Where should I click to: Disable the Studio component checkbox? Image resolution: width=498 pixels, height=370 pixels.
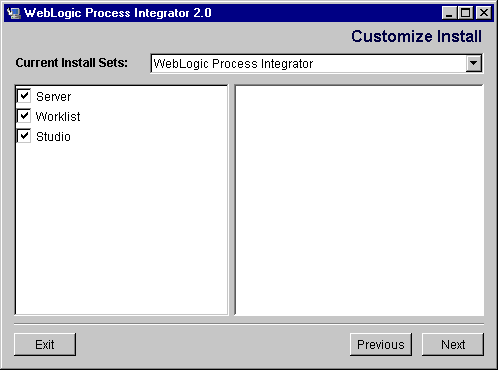24,136
